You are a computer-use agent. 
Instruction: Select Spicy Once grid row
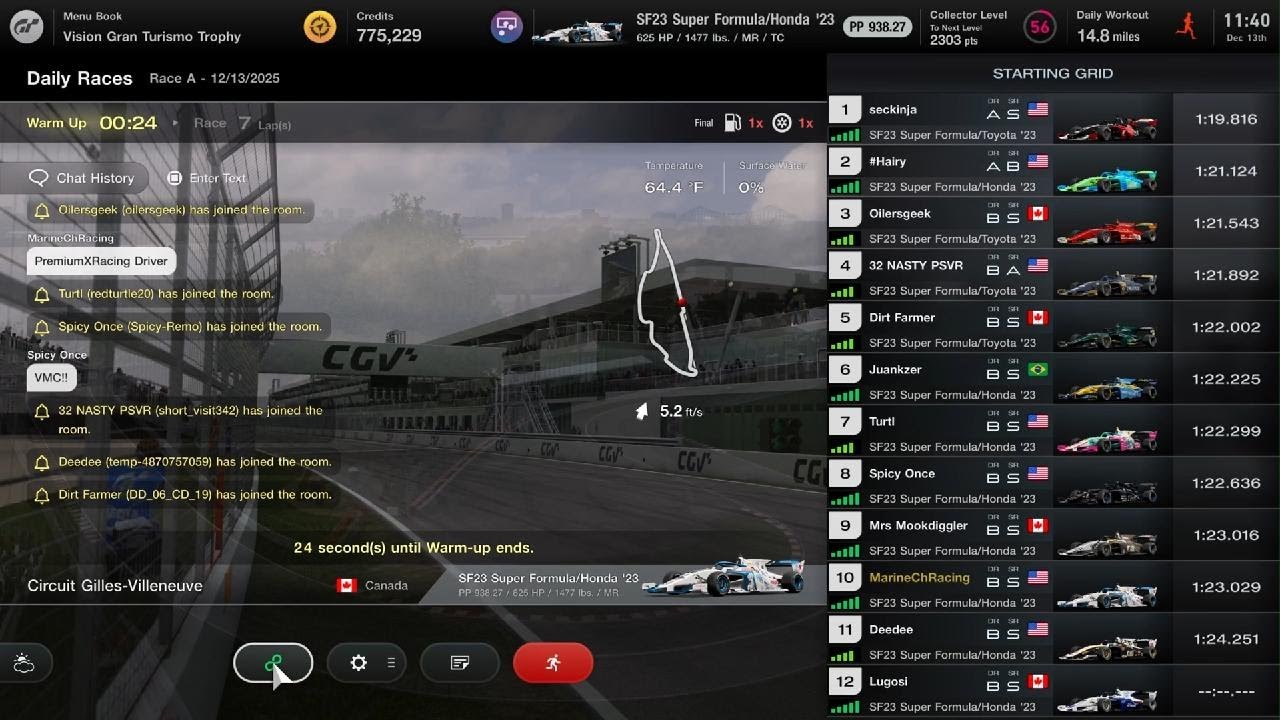point(1053,484)
